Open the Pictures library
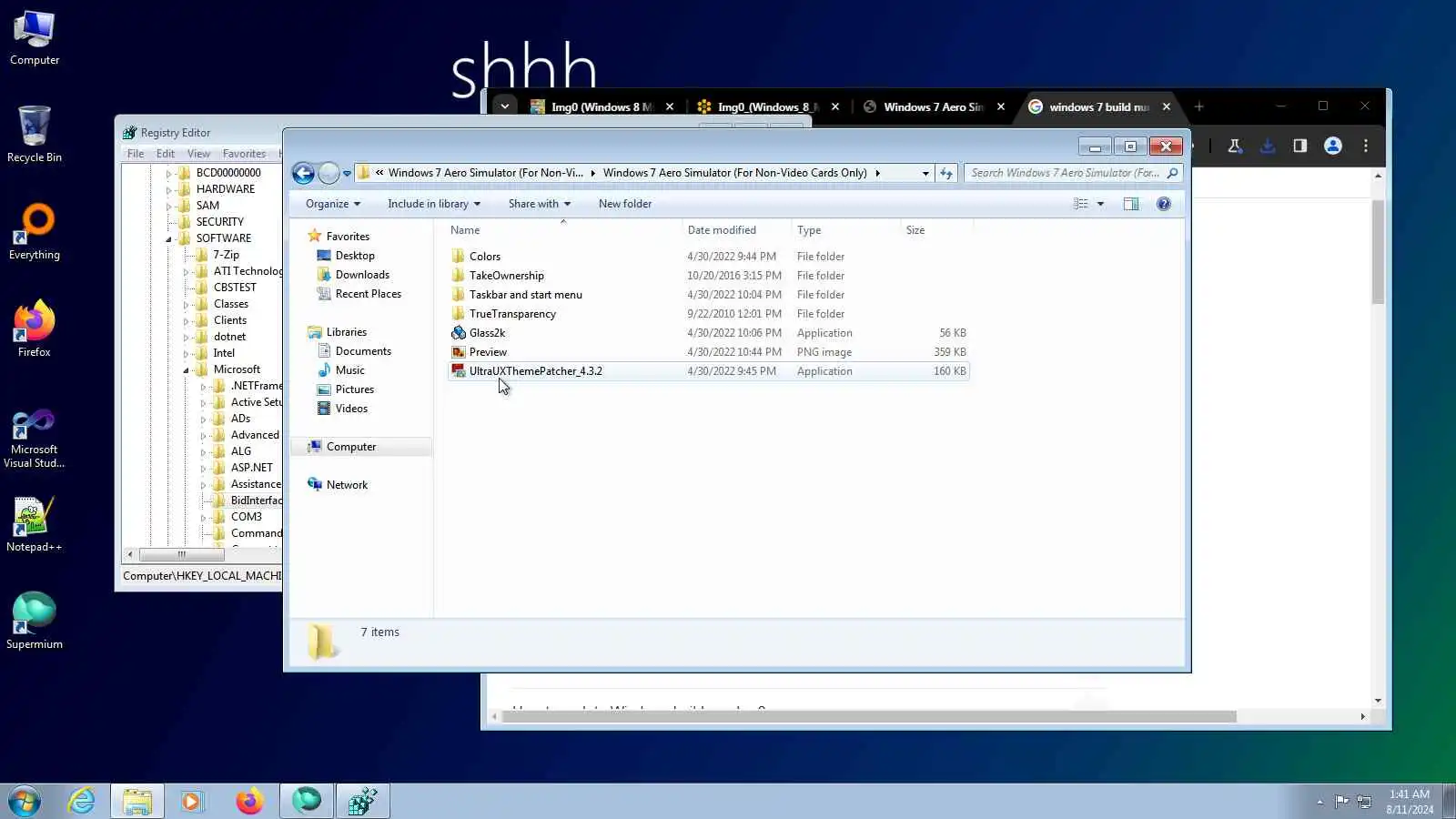The image size is (1456, 819). tap(354, 389)
